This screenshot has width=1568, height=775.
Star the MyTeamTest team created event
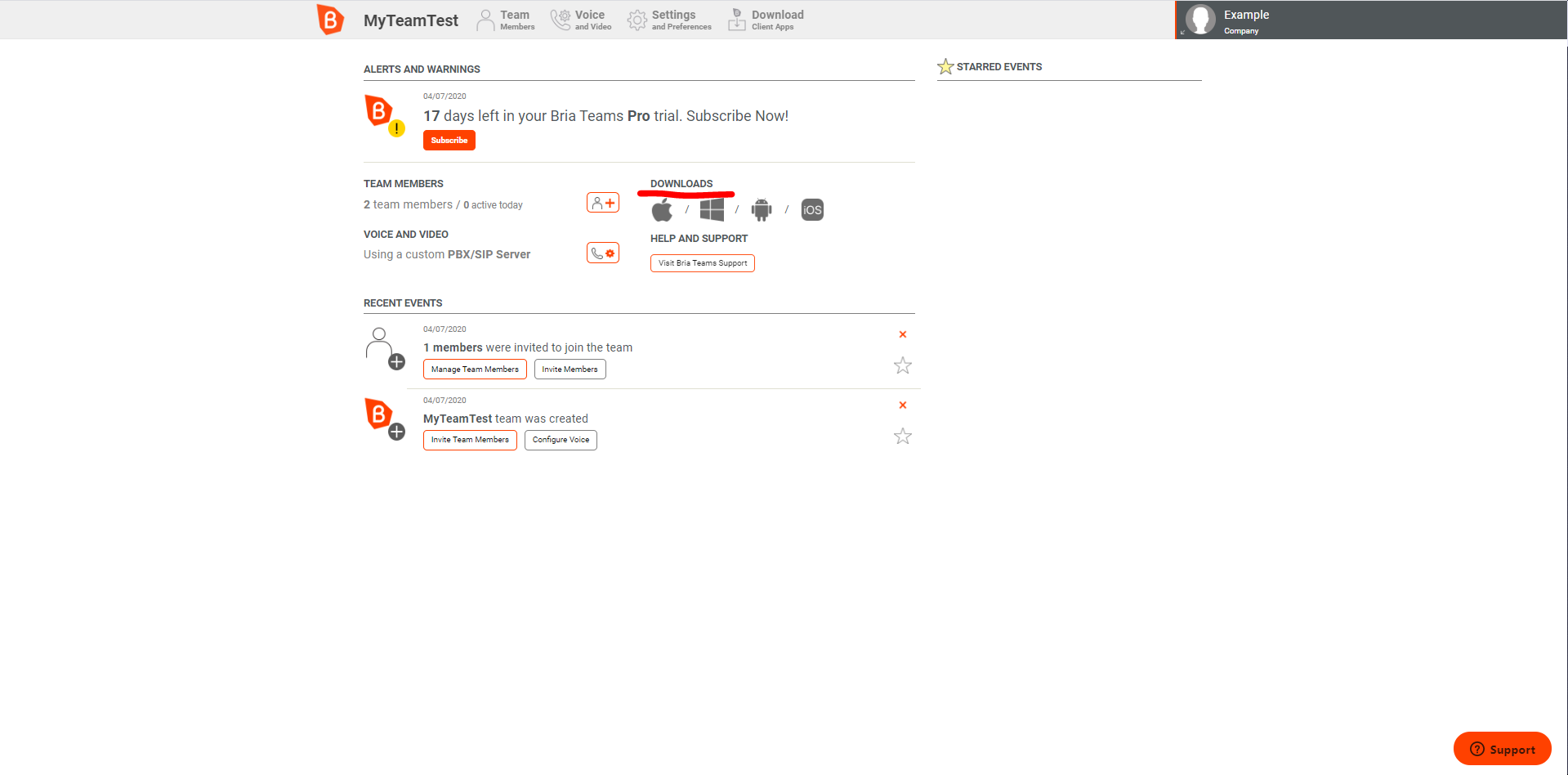[x=902, y=437]
